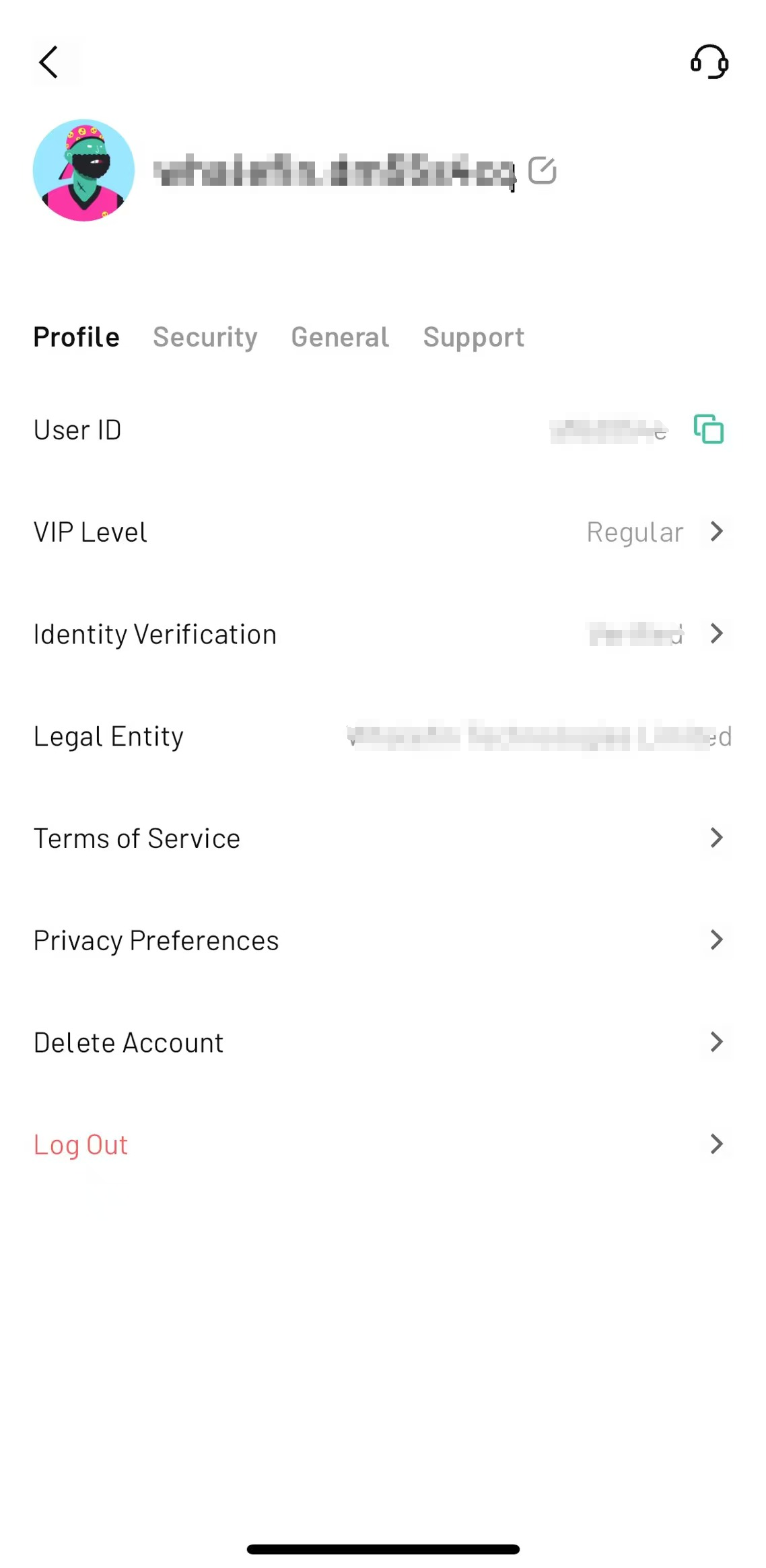The width and height of the screenshot is (766, 1568).
Task: Edit nickname with the pencil icon
Action: (542, 170)
